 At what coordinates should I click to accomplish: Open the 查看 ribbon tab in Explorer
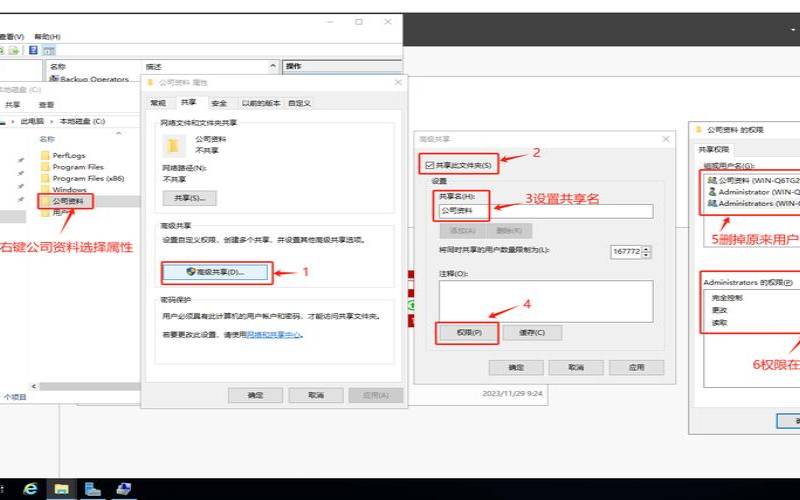click(x=46, y=105)
